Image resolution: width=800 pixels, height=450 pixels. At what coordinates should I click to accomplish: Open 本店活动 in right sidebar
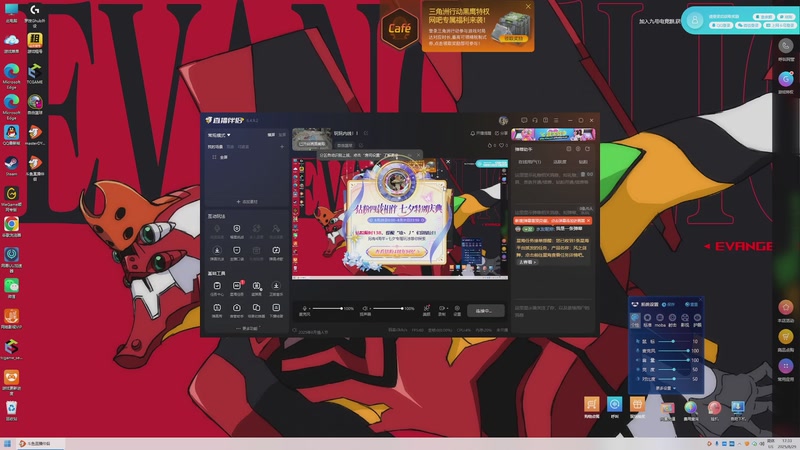pos(786,310)
